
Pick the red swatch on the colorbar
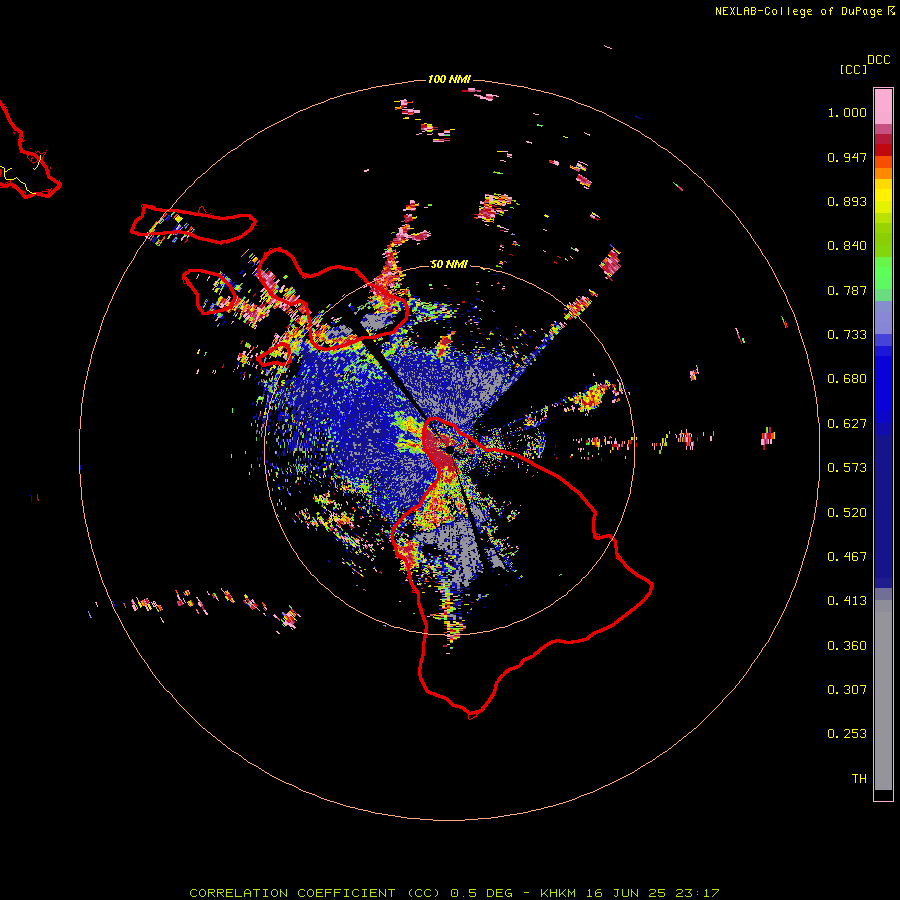(883, 150)
